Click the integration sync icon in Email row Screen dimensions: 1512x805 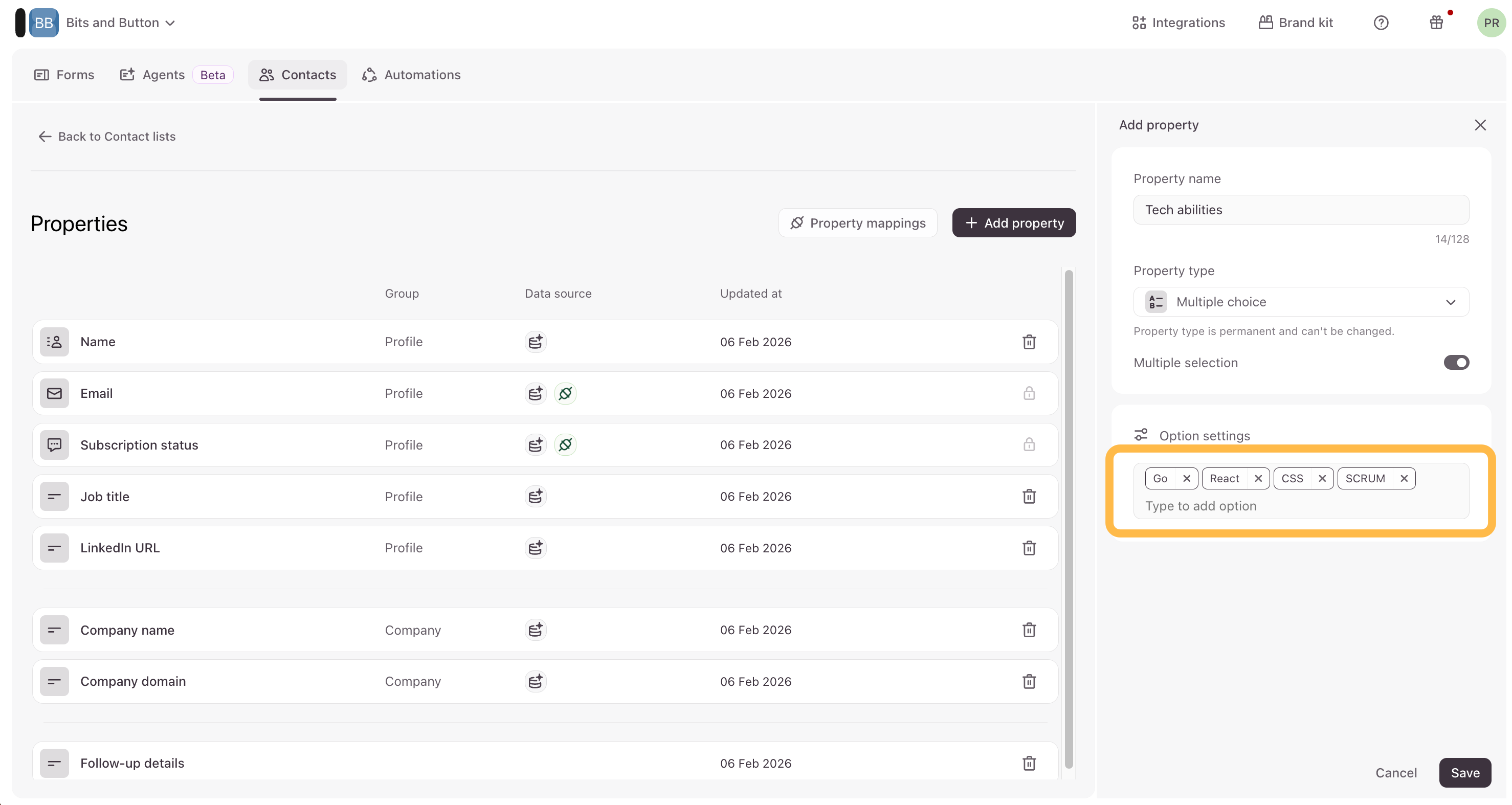click(x=565, y=393)
